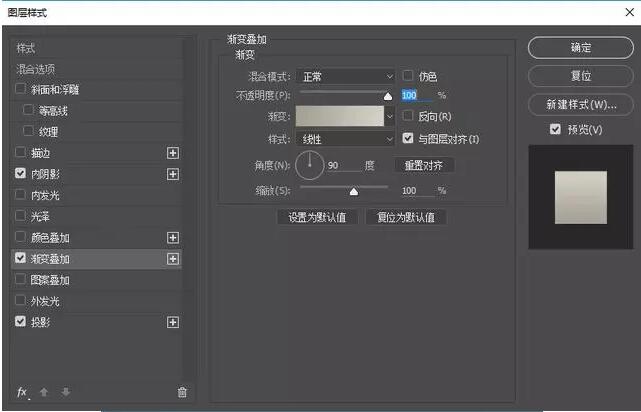Toggle the 反向(R) reverse checkbox
The height and width of the screenshot is (412, 641).
[x=408, y=116]
